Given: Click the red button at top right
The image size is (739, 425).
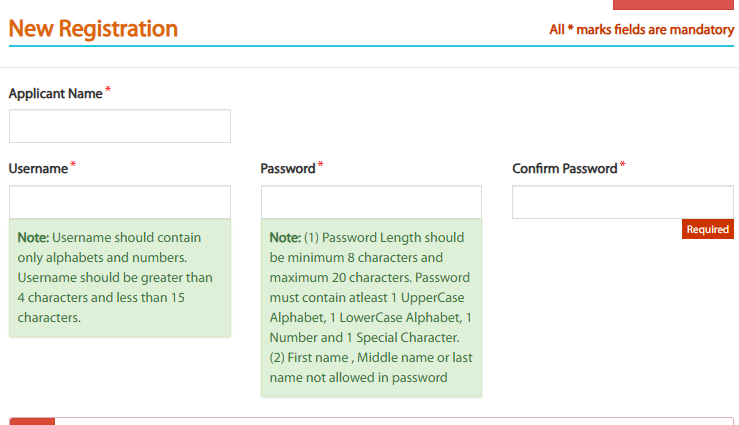Looking at the screenshot, I should pos(673,5).
